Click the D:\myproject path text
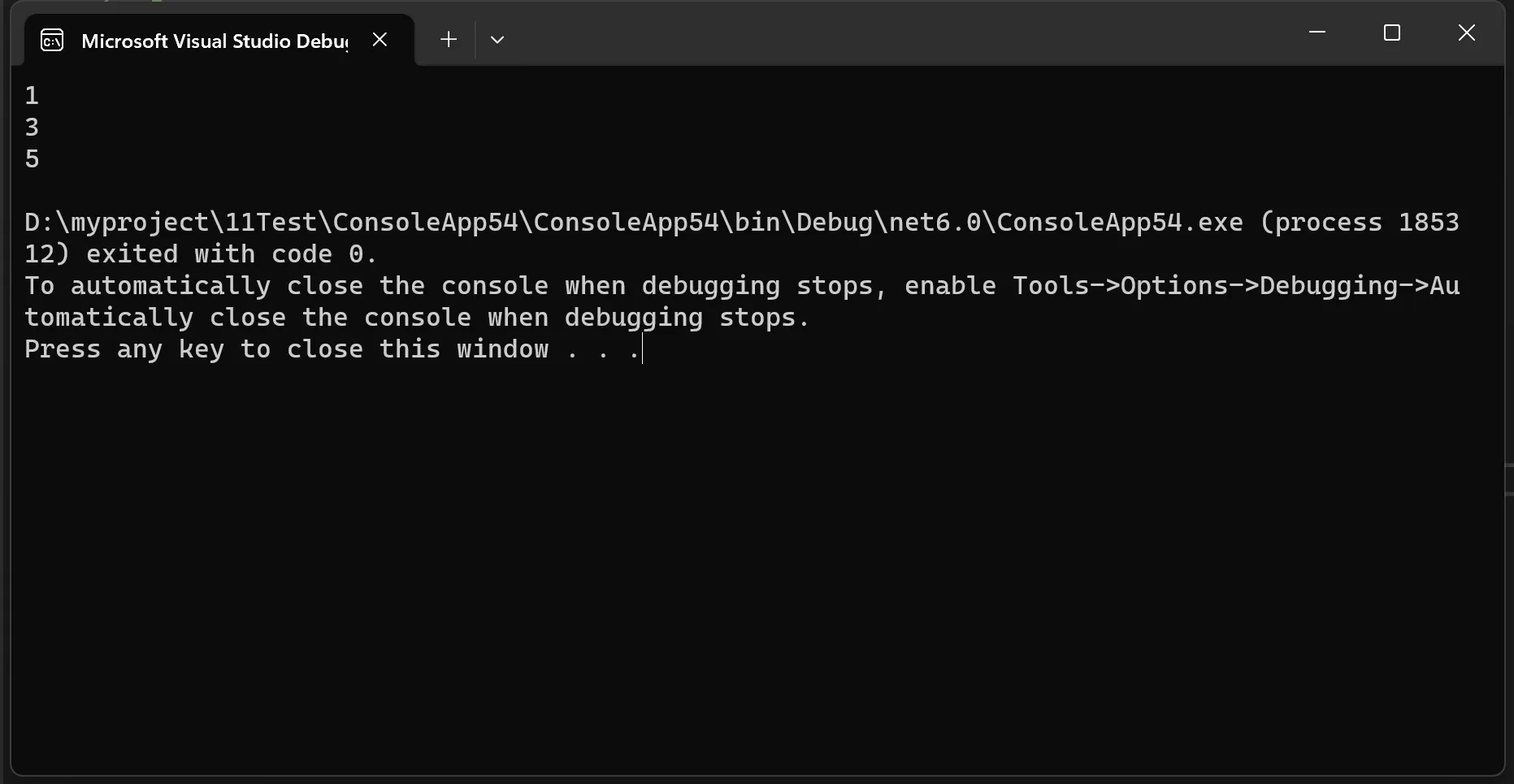This screenshot has width=1514, height=784. point(117,223)
